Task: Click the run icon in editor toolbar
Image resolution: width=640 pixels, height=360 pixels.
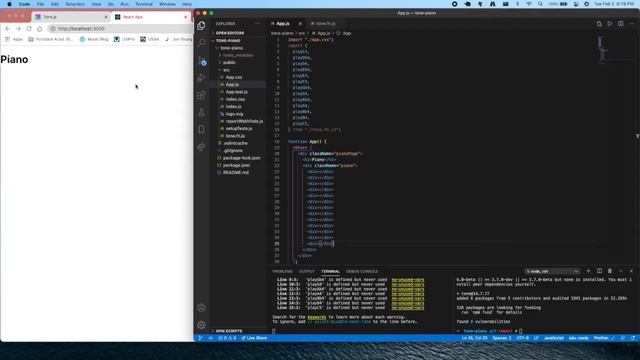Action: (x=609, y=24)
